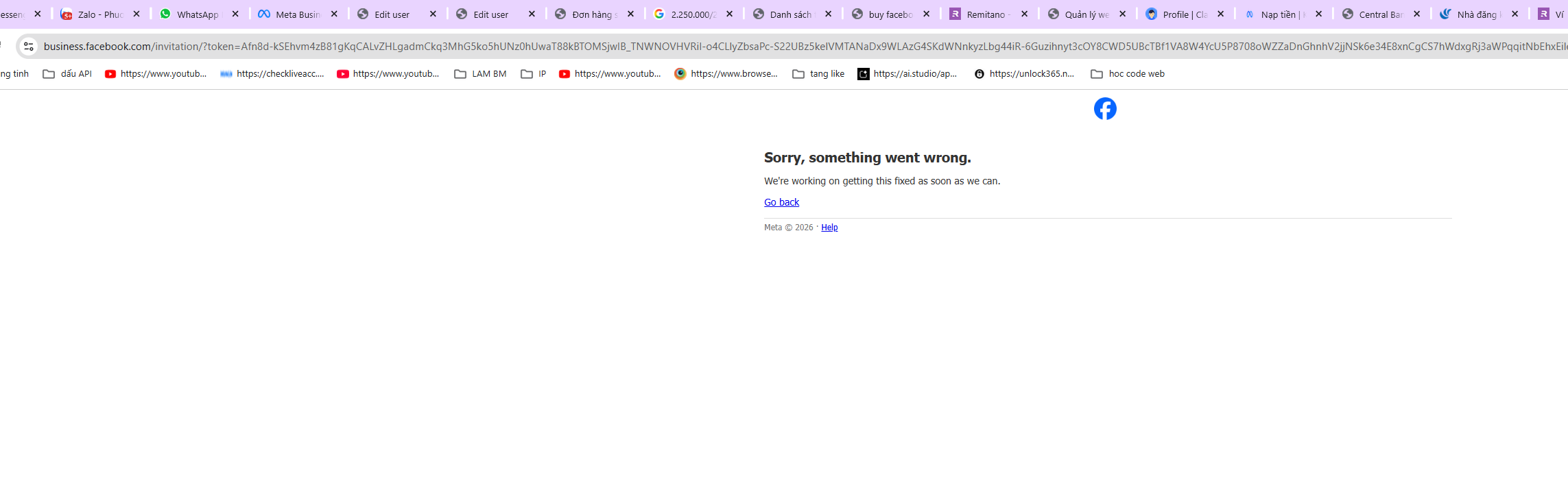Open the dấu API bookmark folder
Screen dimensions: 1568x488
pos(67,74)
